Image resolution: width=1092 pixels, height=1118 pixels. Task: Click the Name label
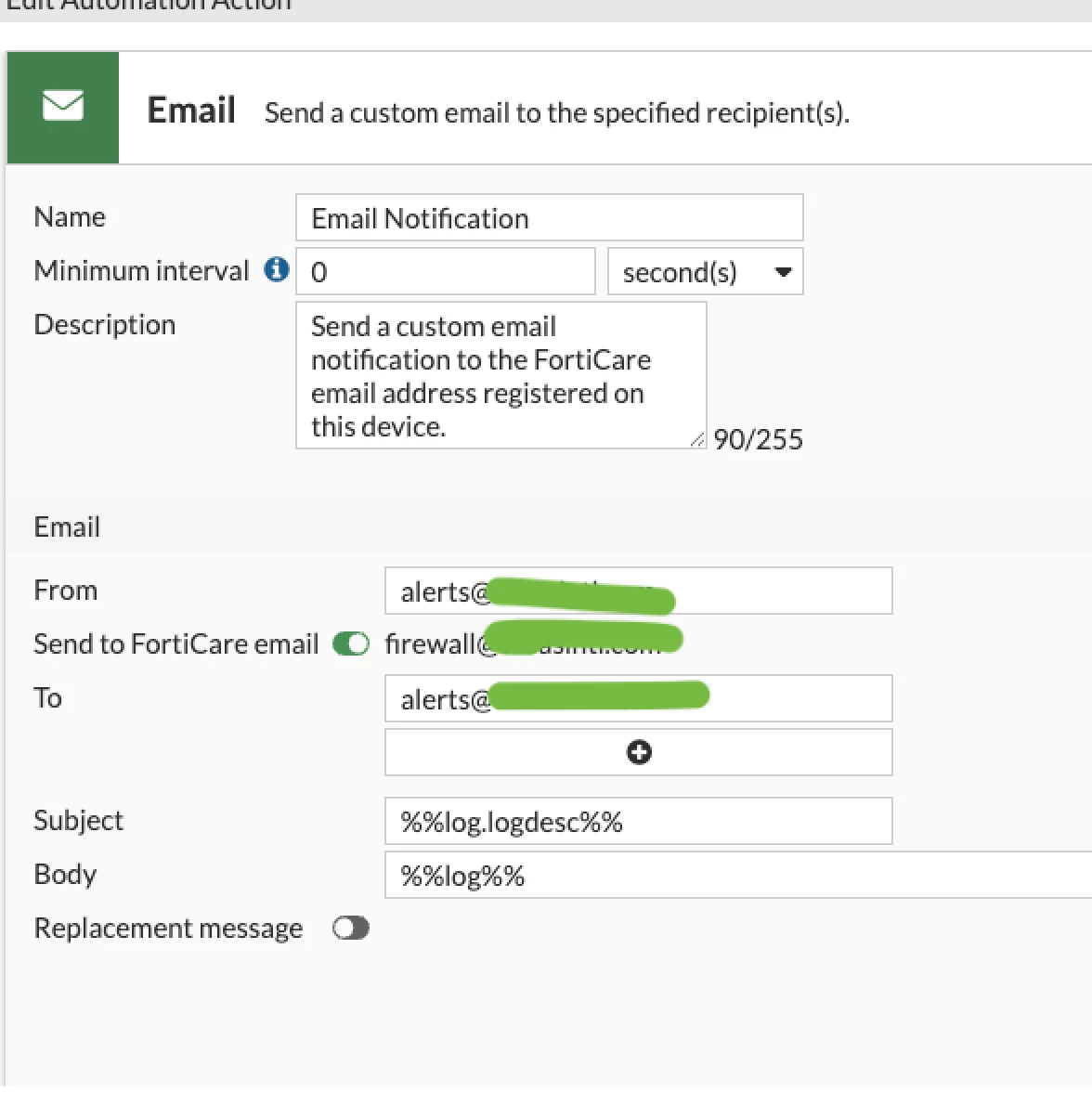(x=70, y=216)
